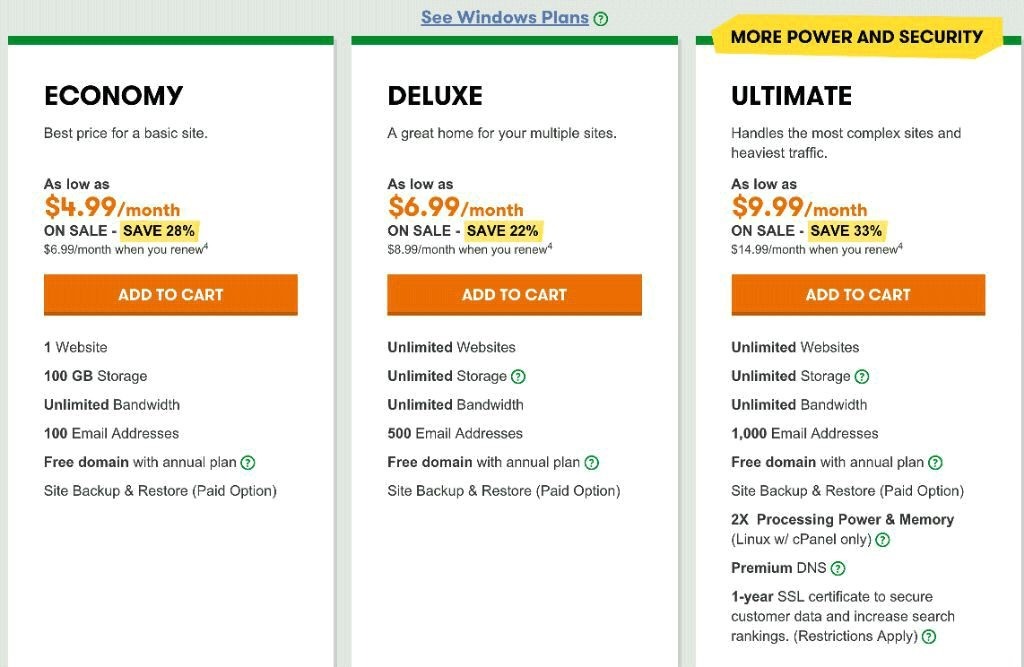This screenshot has height=667, width=1024.
Task: Click help icon beside See Windows Plans
Action: tap(601, 19)
